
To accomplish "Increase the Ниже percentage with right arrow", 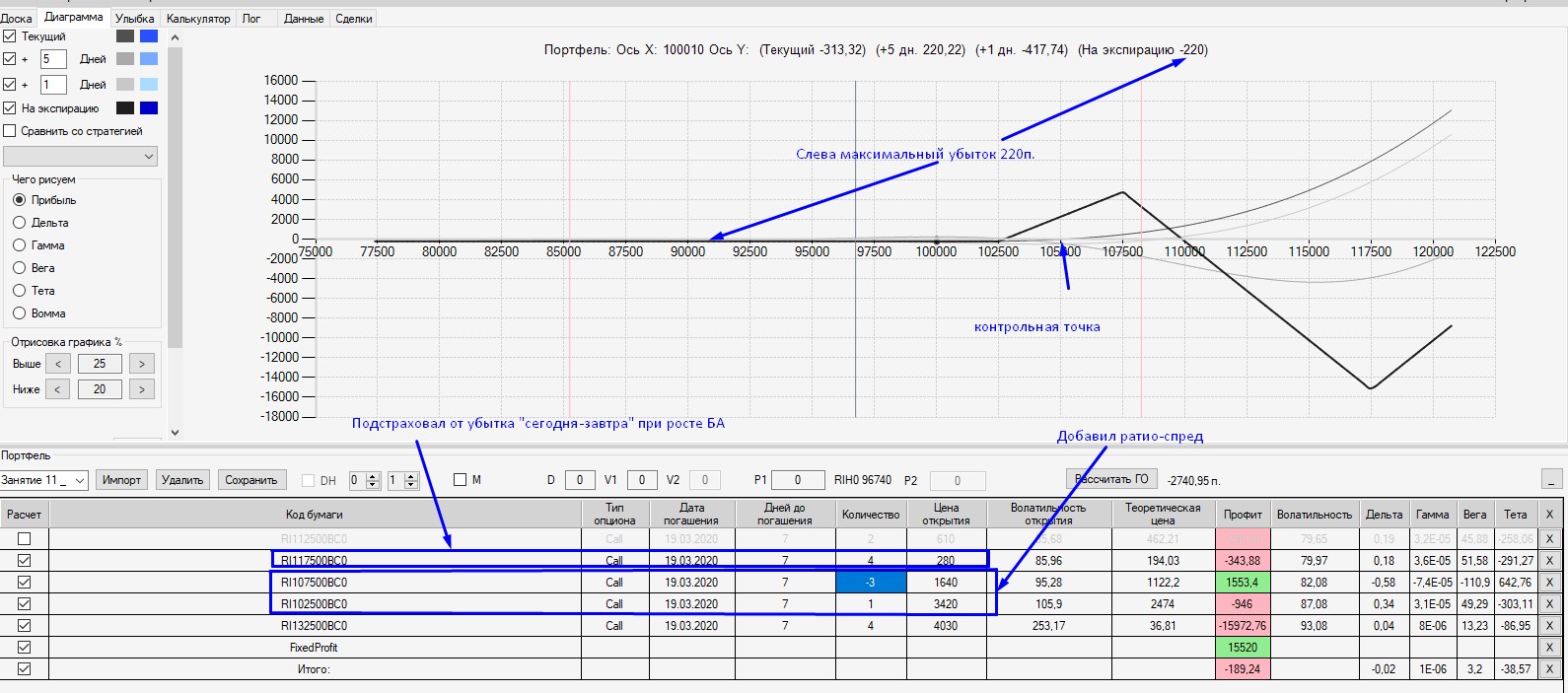I will coord(142,389).
